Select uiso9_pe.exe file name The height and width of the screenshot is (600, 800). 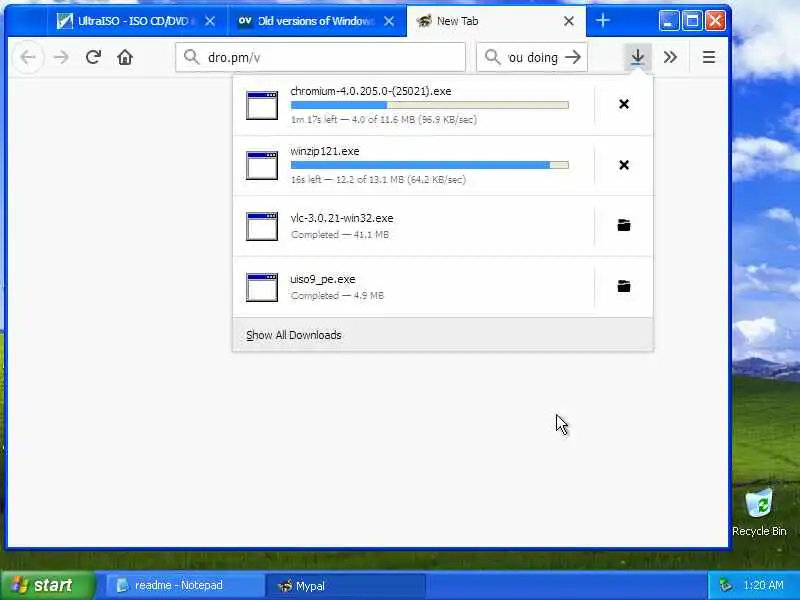[x=323, y=280]
